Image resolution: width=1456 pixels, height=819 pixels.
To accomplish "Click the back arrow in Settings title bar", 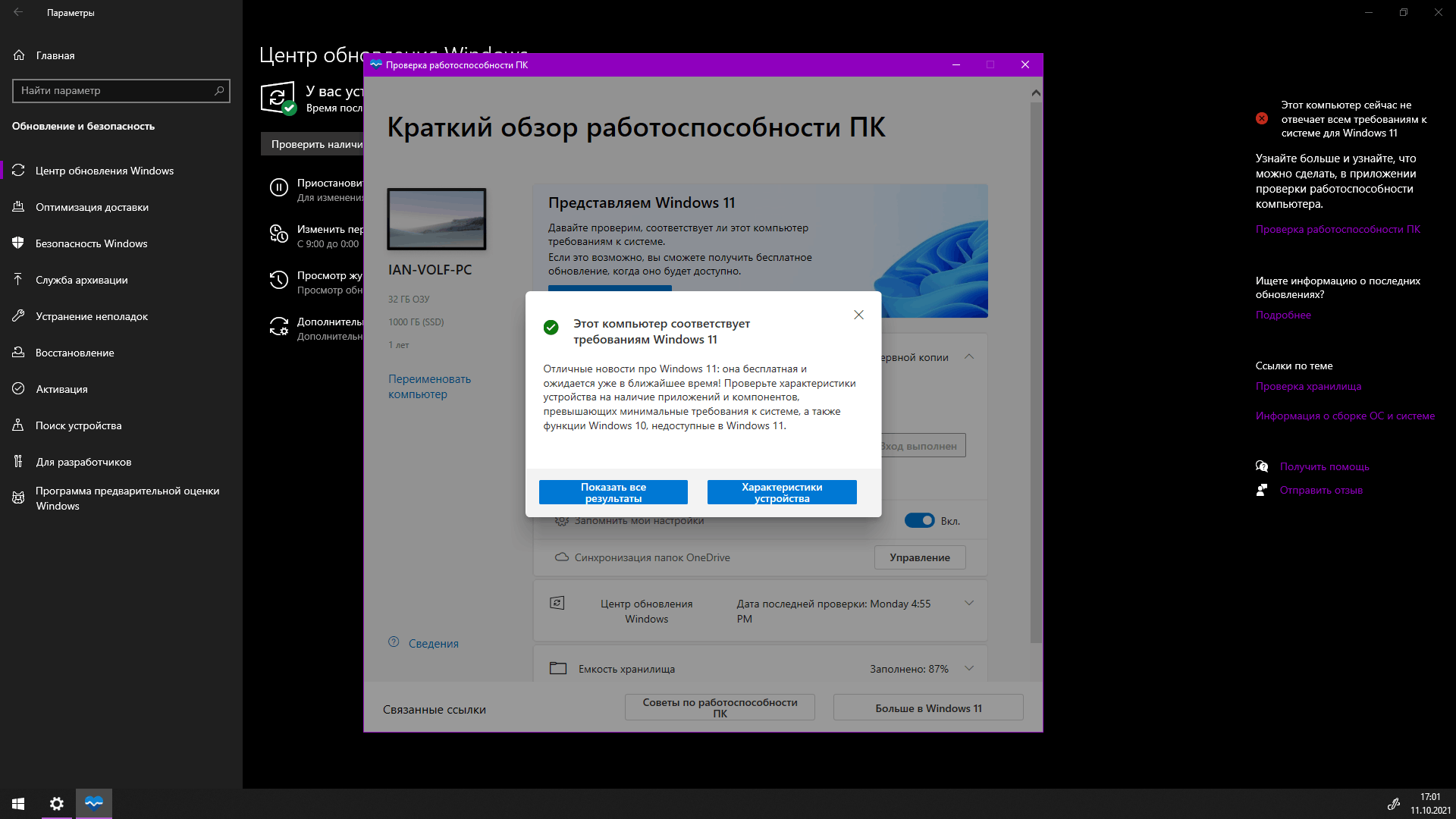I will tap(18, 12).
